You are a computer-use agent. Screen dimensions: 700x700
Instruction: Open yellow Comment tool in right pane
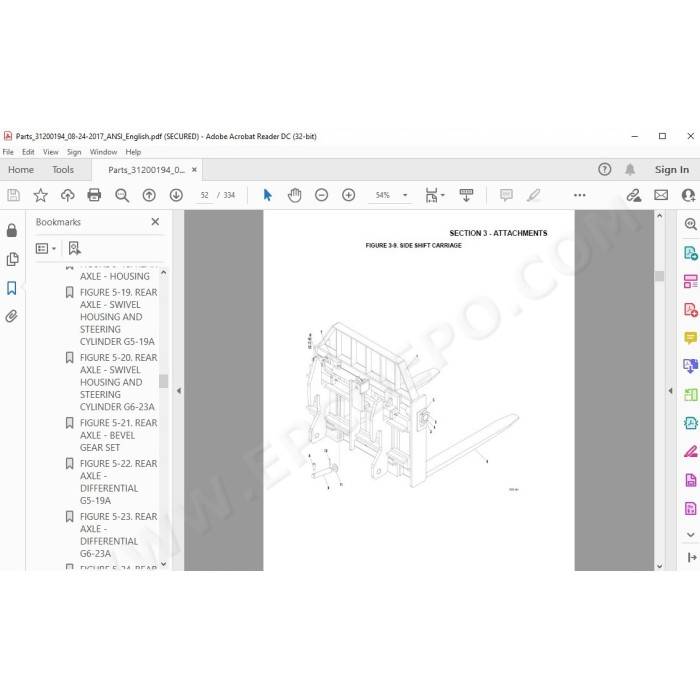point(691,338)
